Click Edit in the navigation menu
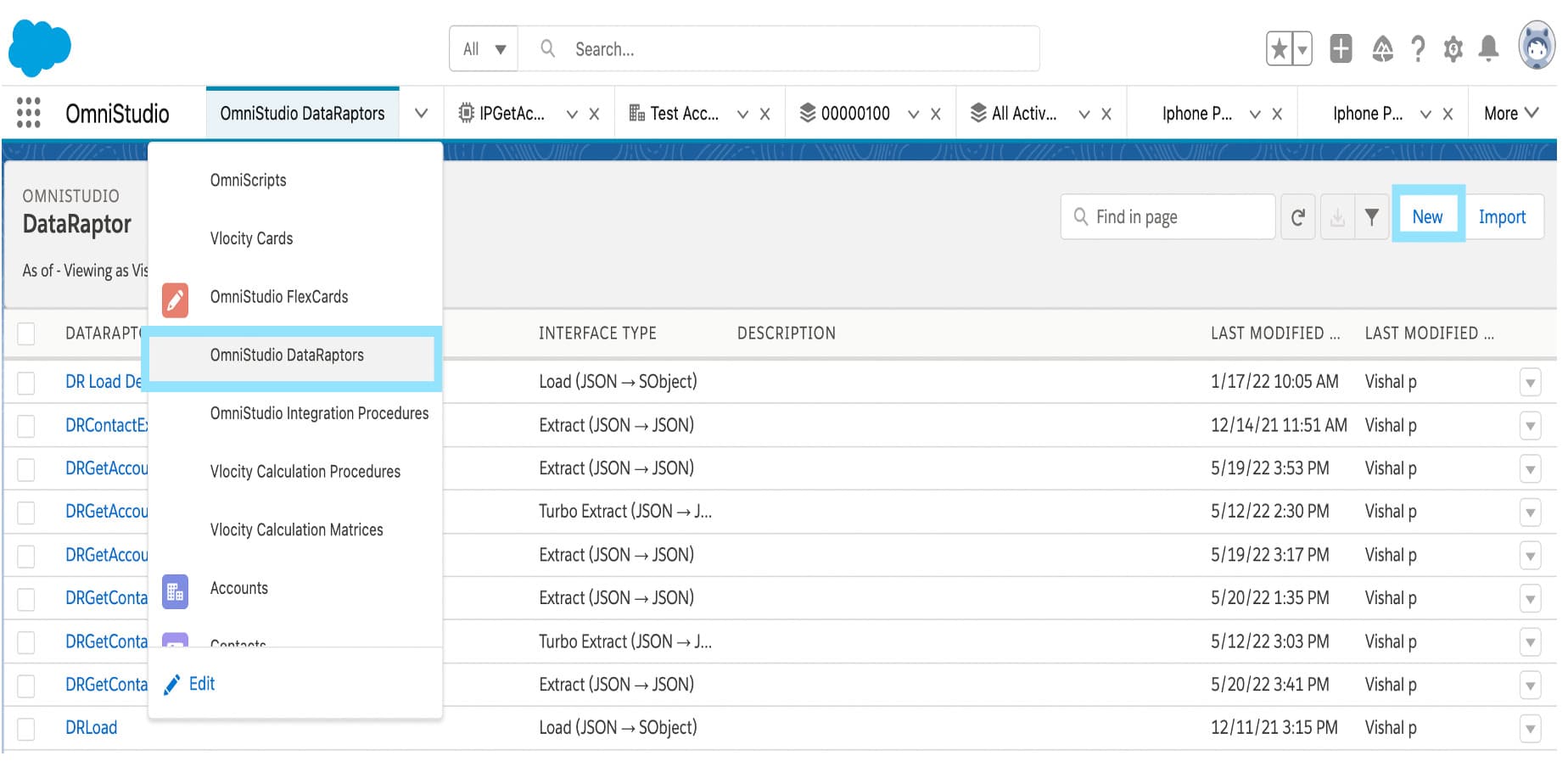Screen dimensions: 1568x767 click(202, 684)
